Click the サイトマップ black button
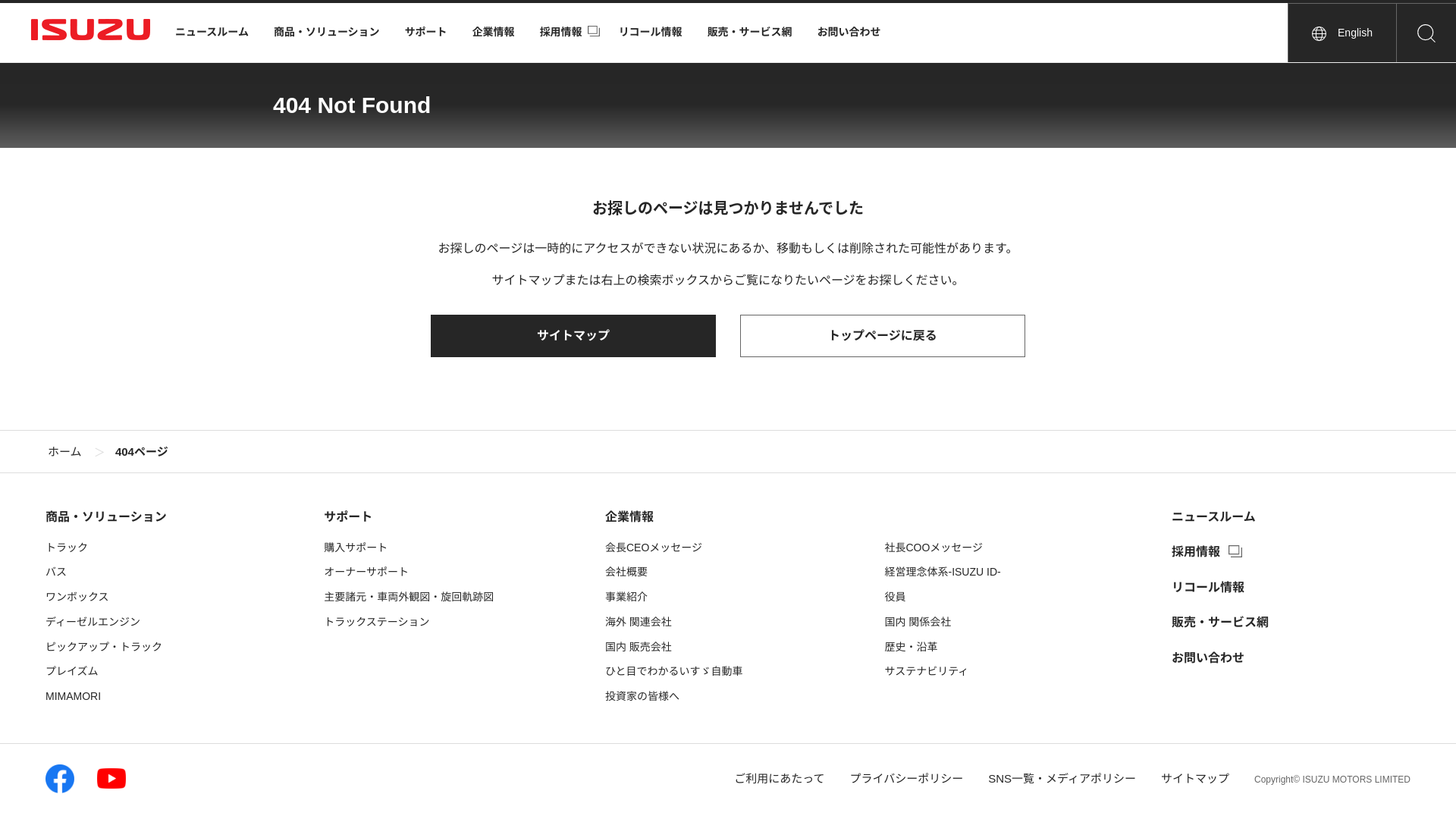 click(573, 336)
